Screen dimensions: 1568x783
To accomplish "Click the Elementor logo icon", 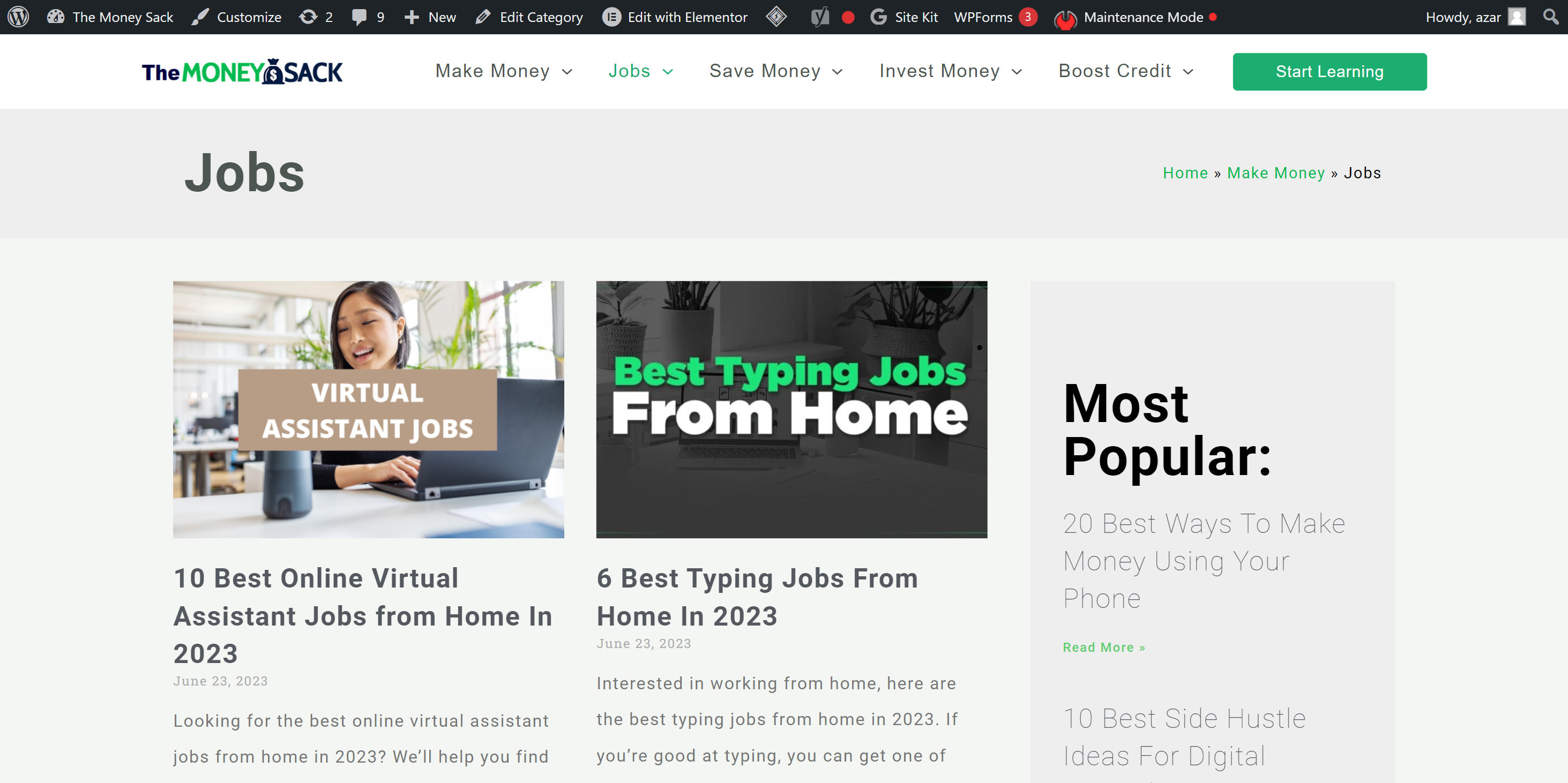I will click(611, 17).
